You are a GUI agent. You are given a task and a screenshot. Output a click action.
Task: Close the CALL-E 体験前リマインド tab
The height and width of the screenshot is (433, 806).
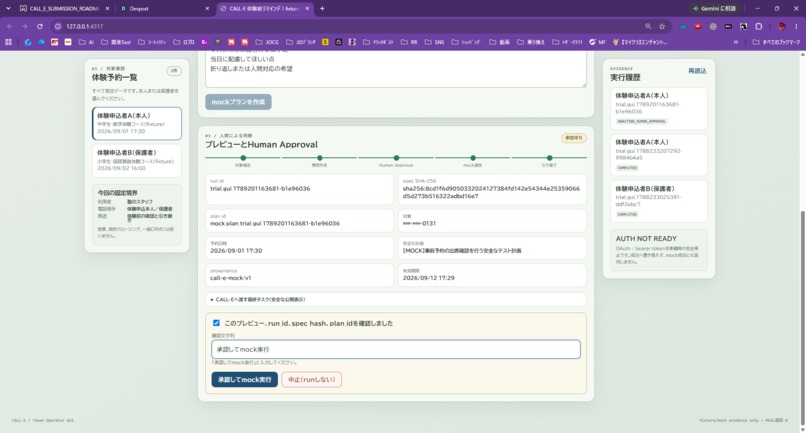[x=307, y=9]
